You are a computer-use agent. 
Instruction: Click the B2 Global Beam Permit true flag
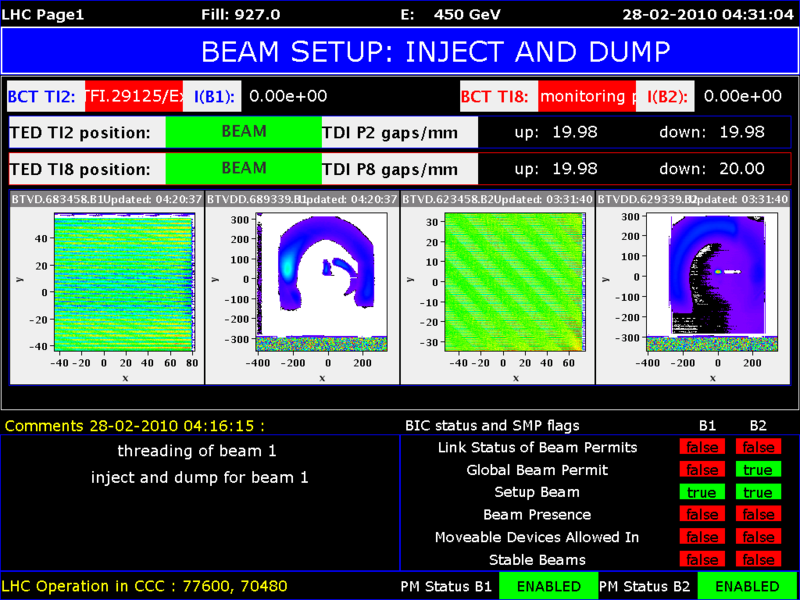coord(758,469)
